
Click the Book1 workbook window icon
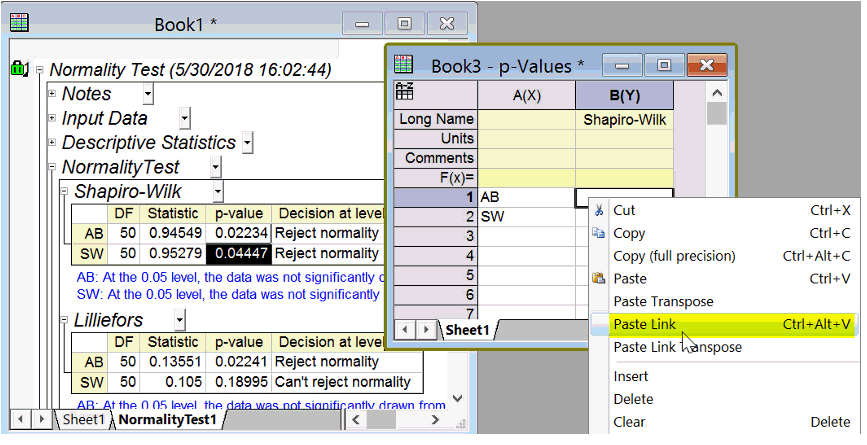19,22
